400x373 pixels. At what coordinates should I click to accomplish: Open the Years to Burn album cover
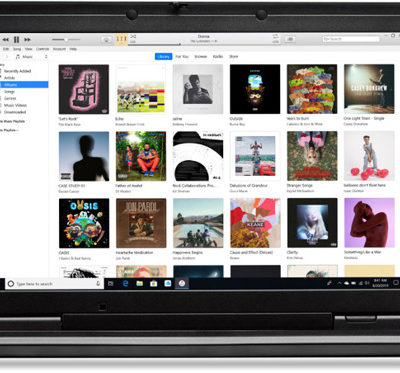click(312, 89)
